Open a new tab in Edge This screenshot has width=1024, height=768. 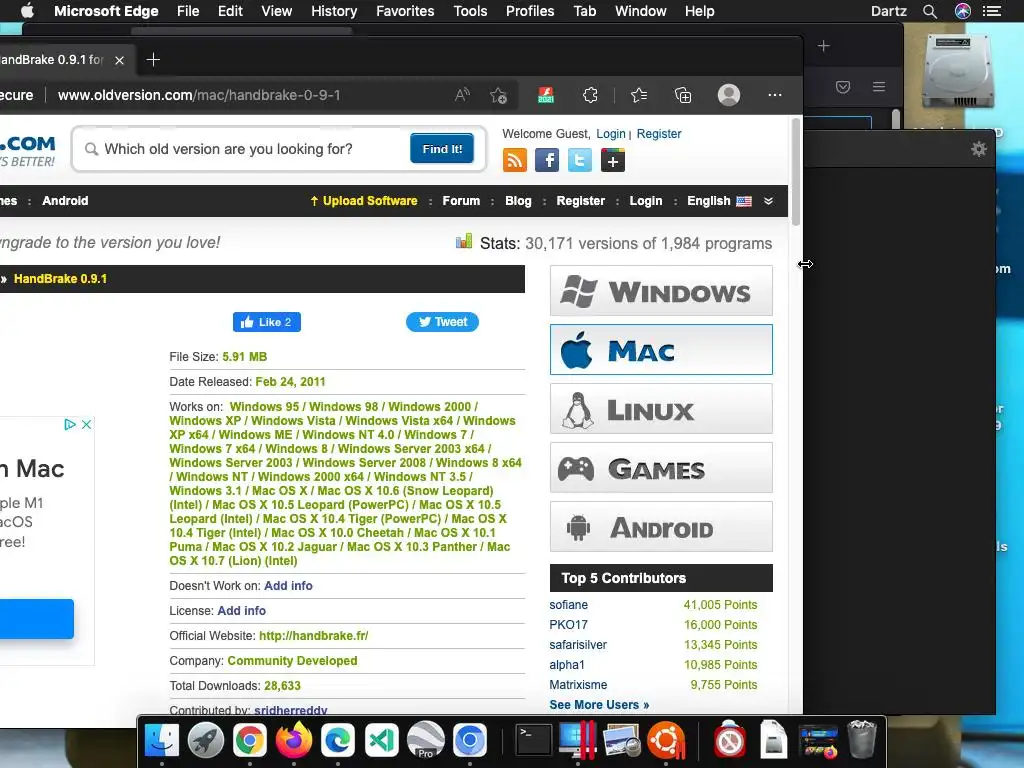click(153, 60)
